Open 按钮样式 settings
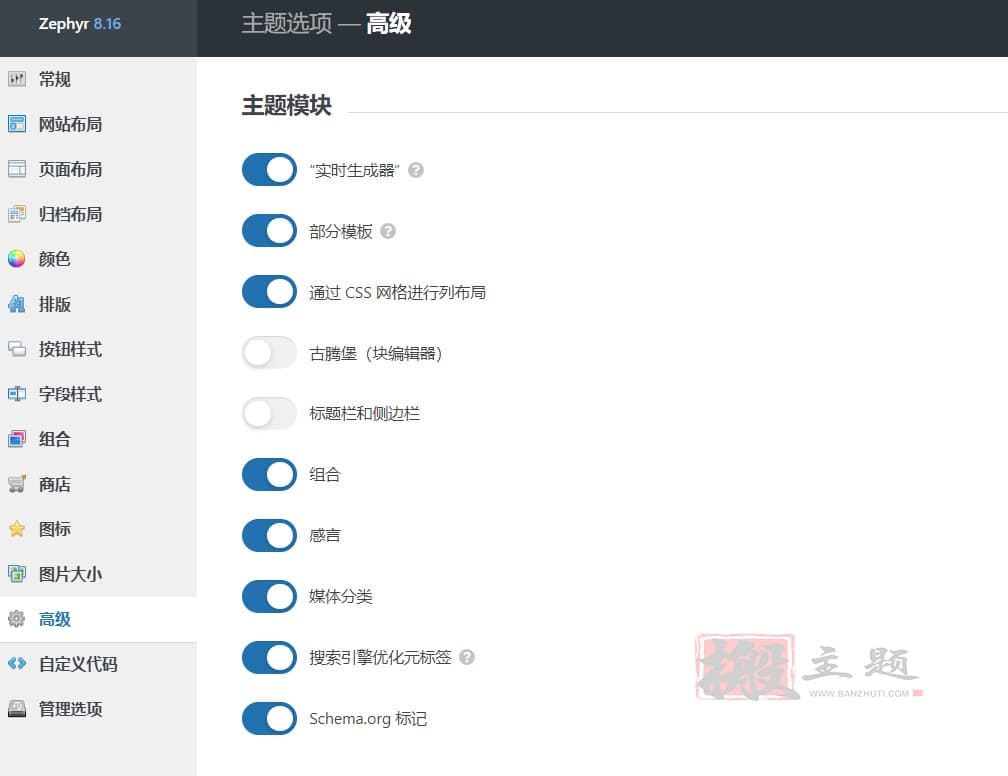The width and height of the screenshot is (1008, 776). (x=98, y=349)
